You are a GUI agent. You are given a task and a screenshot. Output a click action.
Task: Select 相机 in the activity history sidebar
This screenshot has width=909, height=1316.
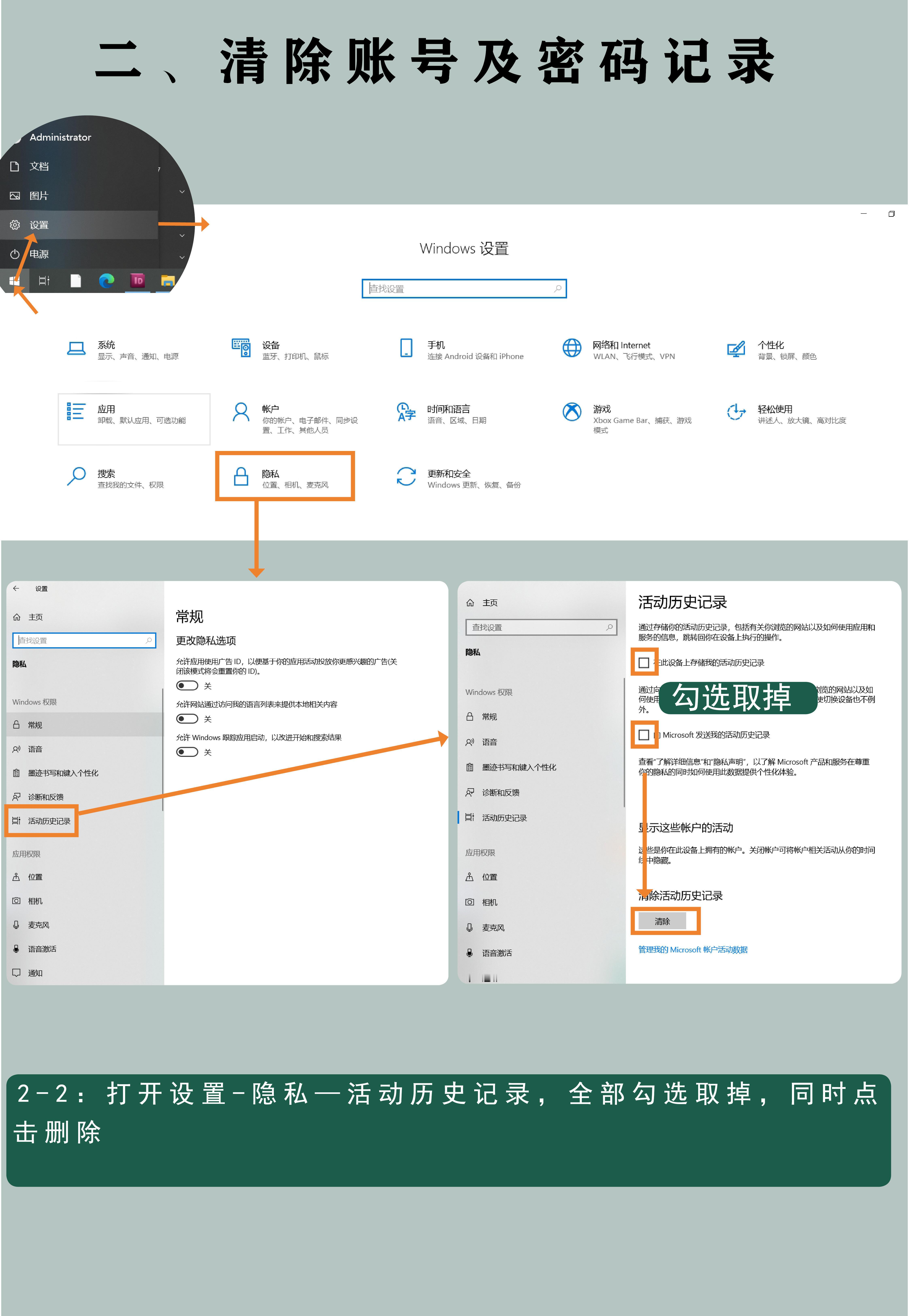[x=541, y=902]
